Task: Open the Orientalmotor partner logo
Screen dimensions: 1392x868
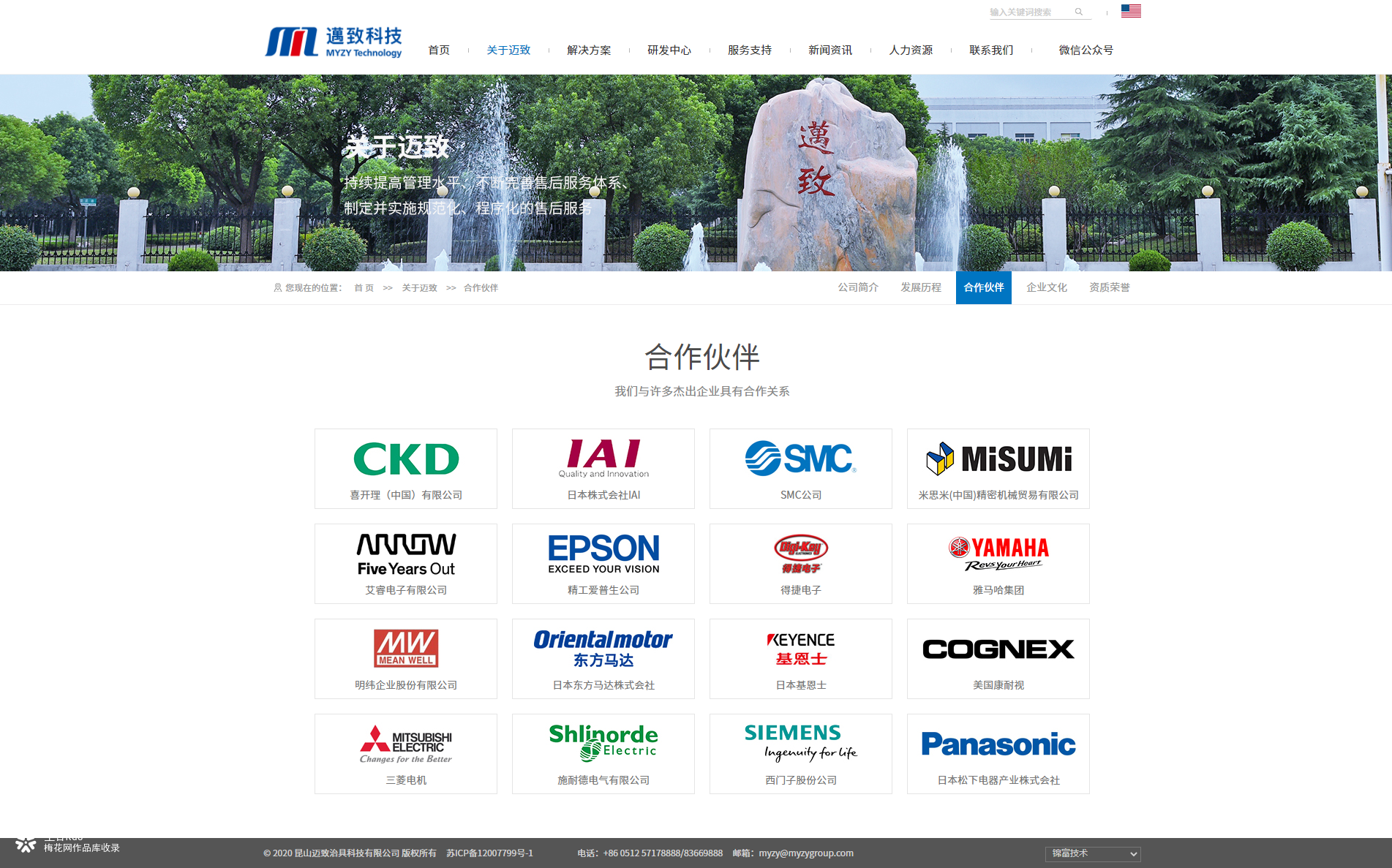Action: (603, 649)
